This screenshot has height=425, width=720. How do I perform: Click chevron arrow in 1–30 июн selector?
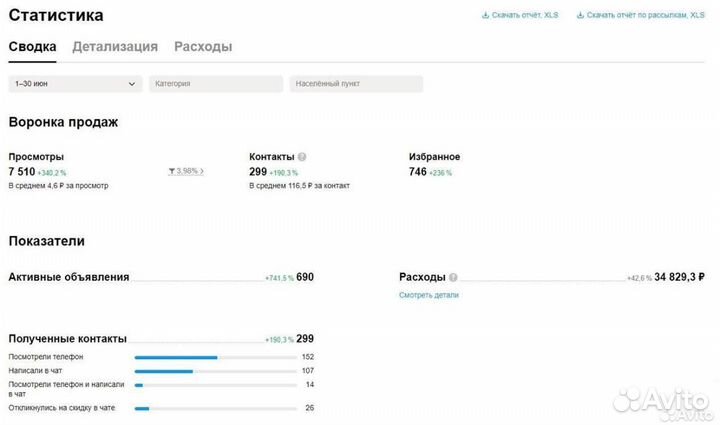(x=132, y=84)
